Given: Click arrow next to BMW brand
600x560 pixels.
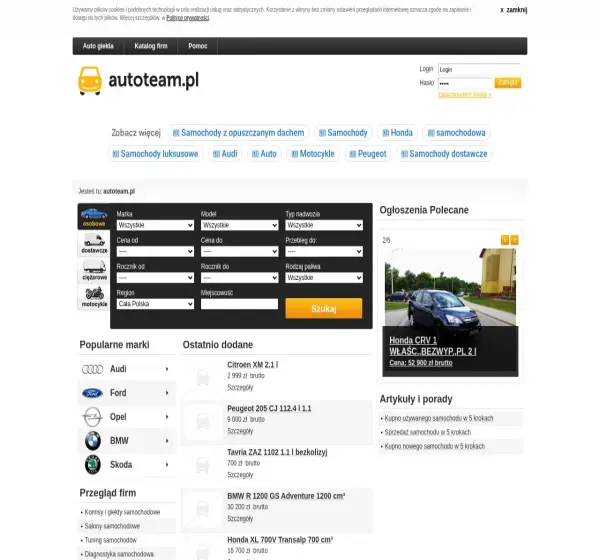Looking at the screenshot, I should (167, 441).
